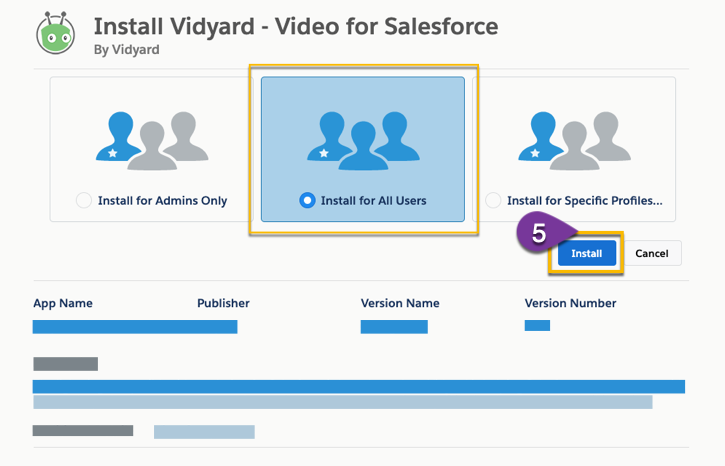The image size is (725, 466).
Task: Click the Install for All Users label
Action: tap(374, 201)
